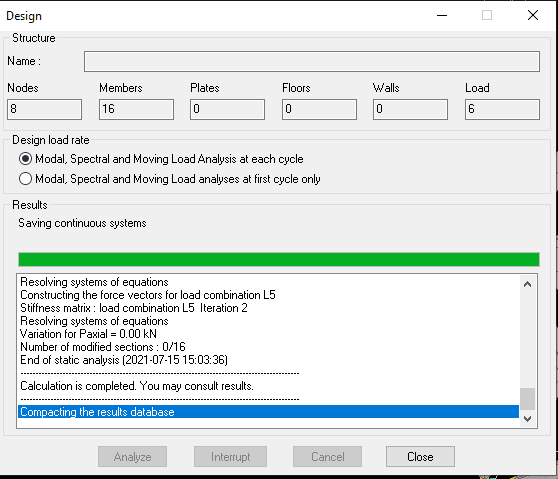Minimize the Design window
The width and height of the screenshot is (558, 479).
442,15
